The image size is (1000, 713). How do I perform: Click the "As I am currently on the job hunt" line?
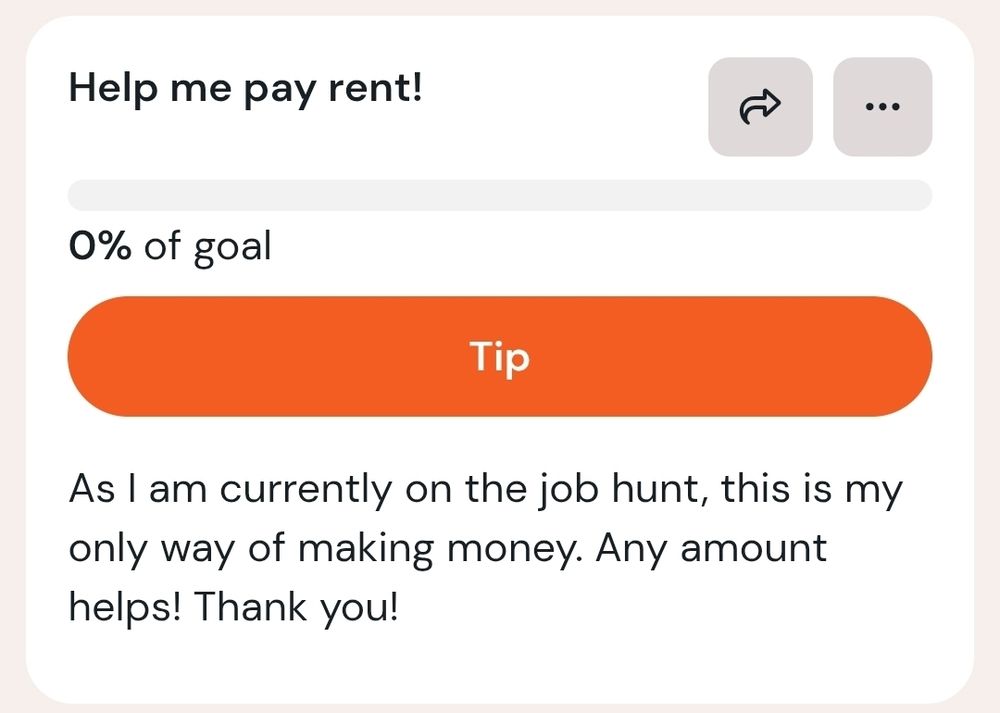(486, 491)
